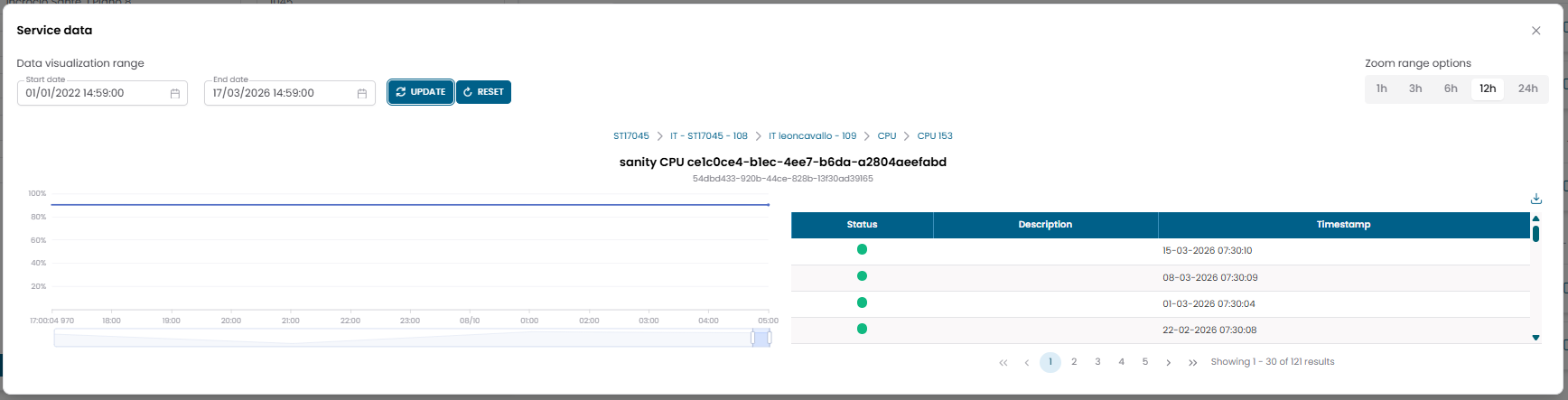The image size is (1568, 400).
Task: Select the service ID 54dbd433-920b-44ce-828b-13f30ad39165
Action: click(x=782, y=179)
